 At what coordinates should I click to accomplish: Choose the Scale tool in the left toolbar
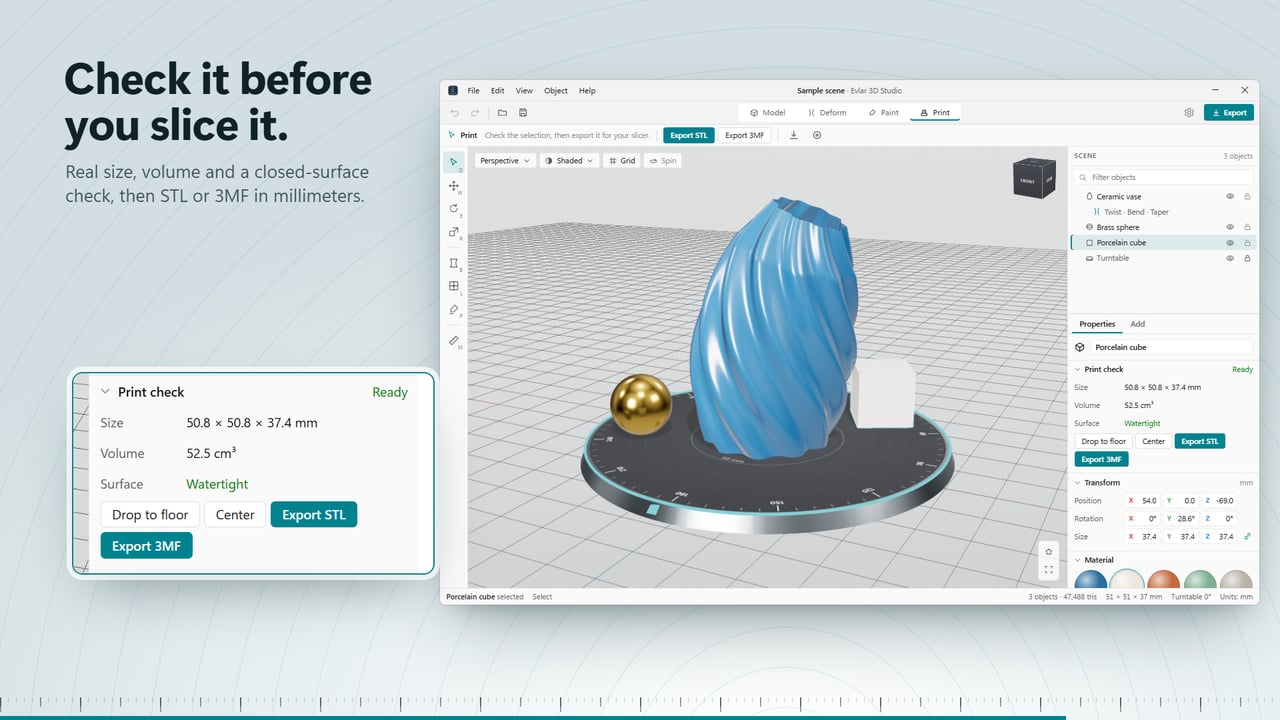[454, 232]
